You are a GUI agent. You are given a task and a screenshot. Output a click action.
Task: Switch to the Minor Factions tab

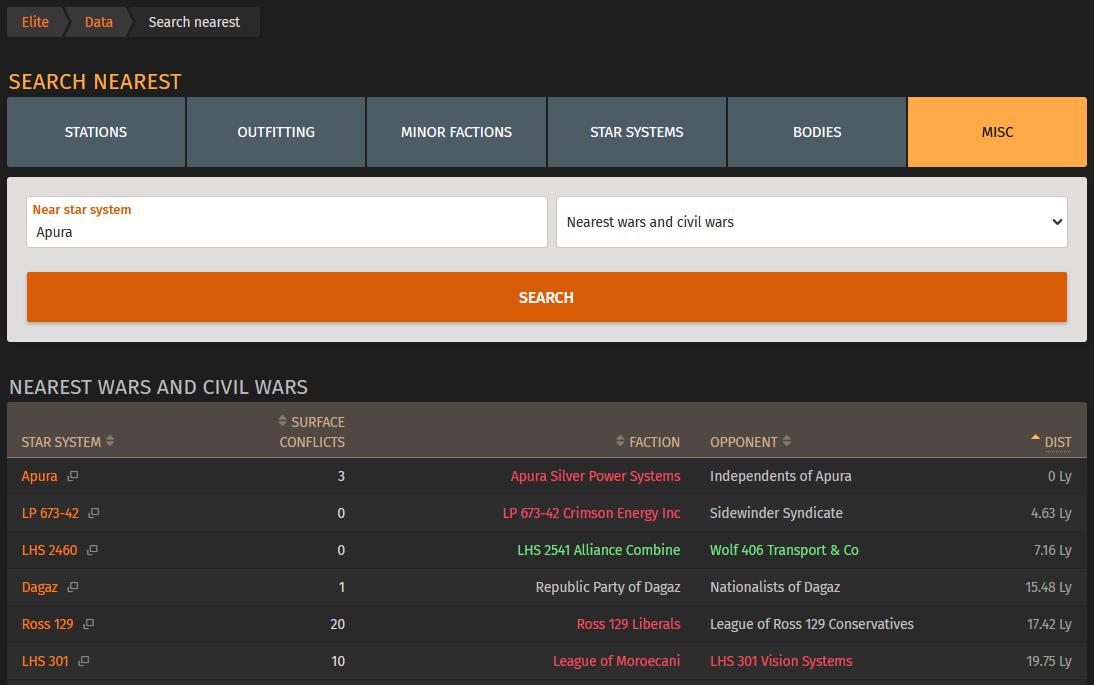tap(456, 132)
